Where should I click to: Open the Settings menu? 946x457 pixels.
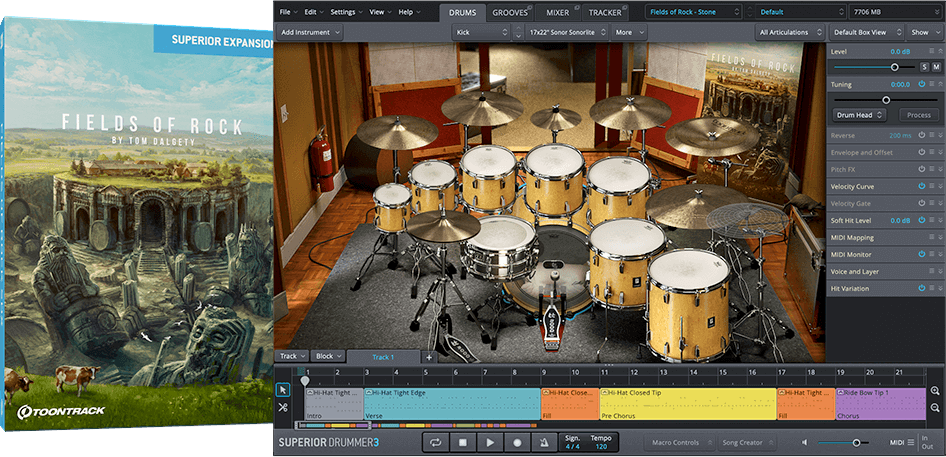pos(345,12)
